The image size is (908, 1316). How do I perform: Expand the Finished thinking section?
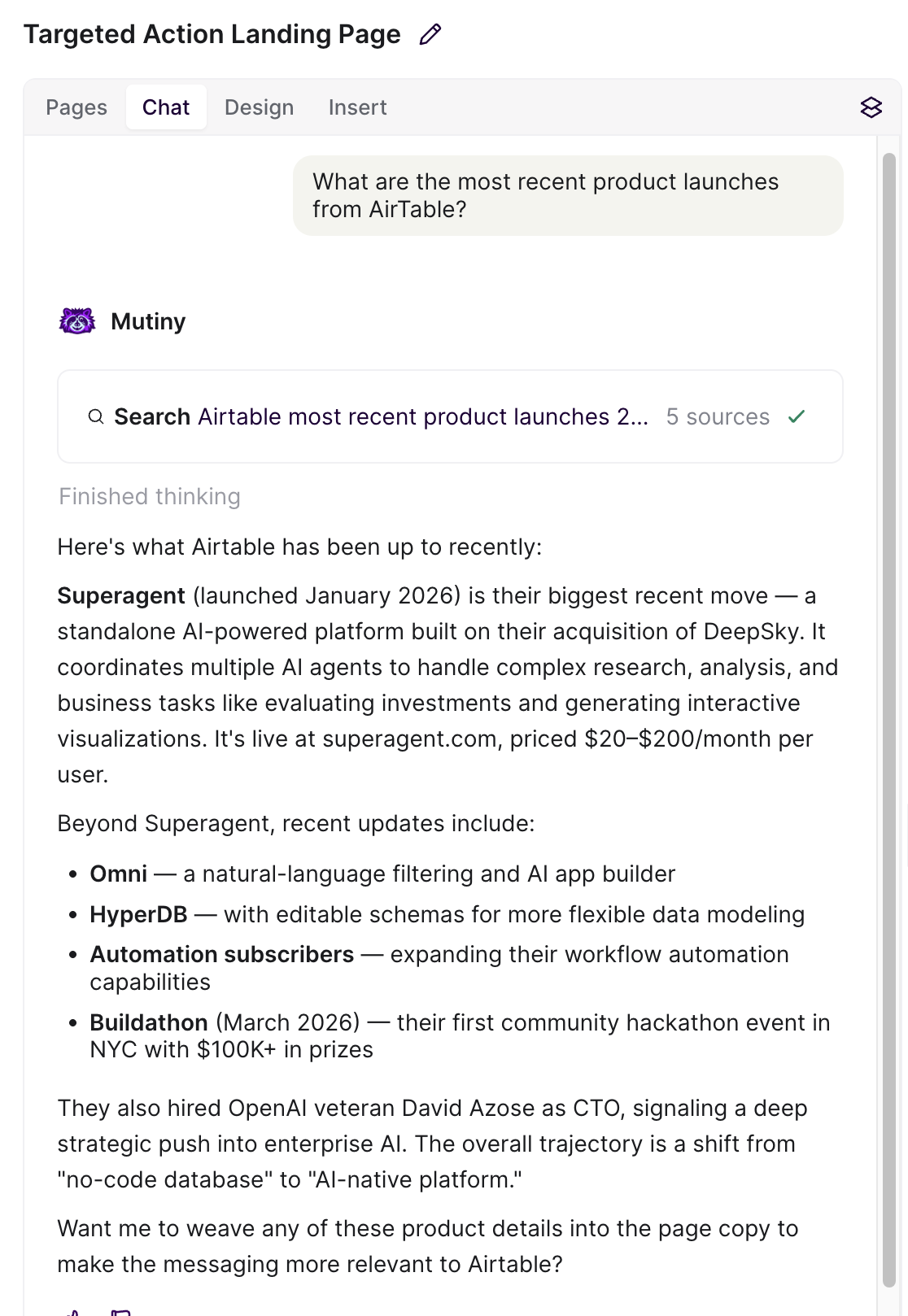tap(150, 496)
